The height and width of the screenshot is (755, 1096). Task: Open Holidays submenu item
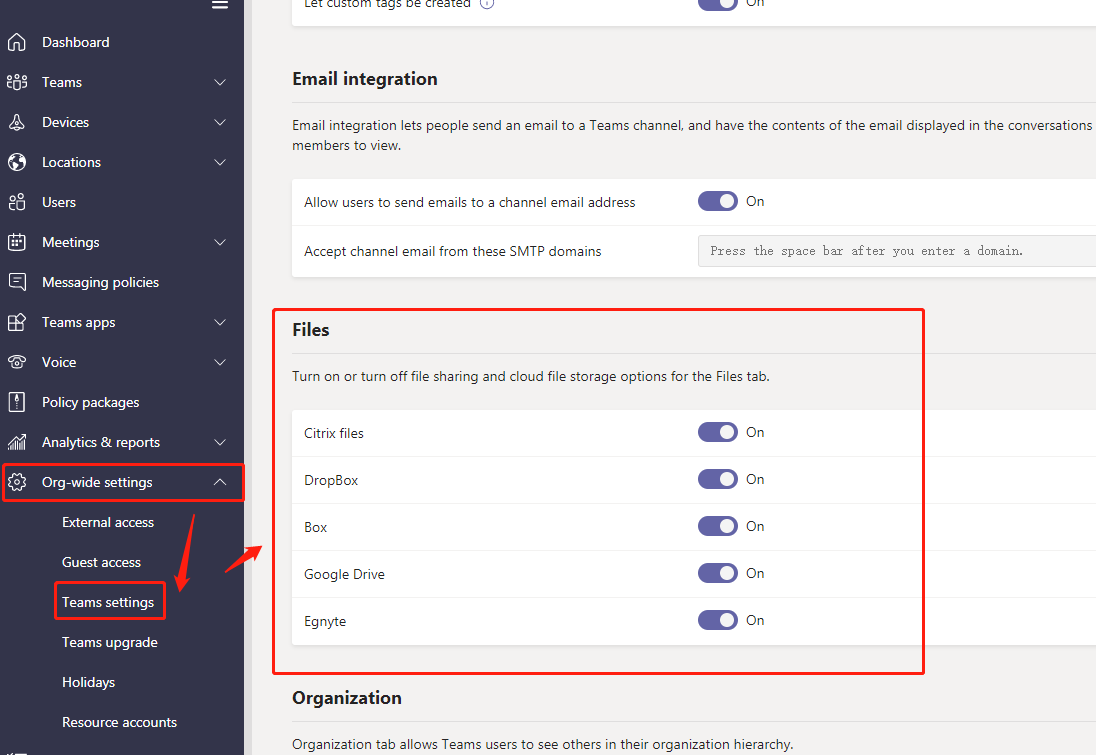(88, 682)
